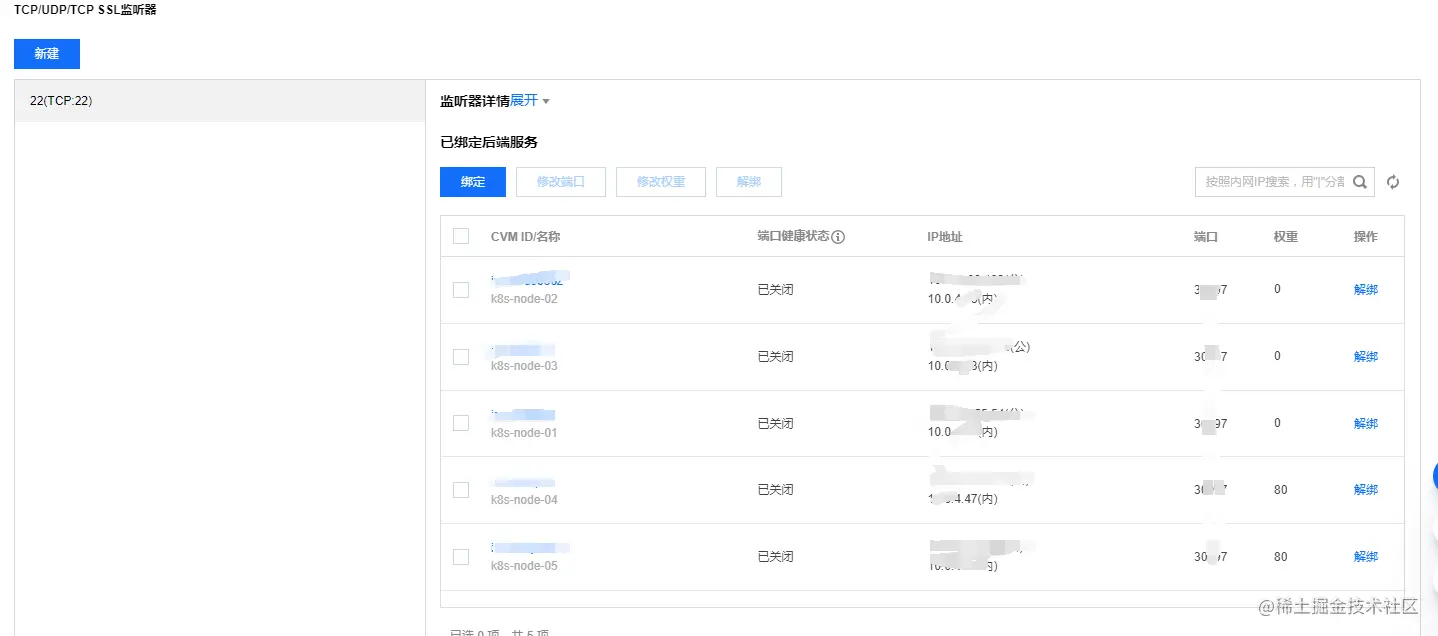
Task: Unbind k8s-node-05 via 解绑 link
Action: point(1366,557)
